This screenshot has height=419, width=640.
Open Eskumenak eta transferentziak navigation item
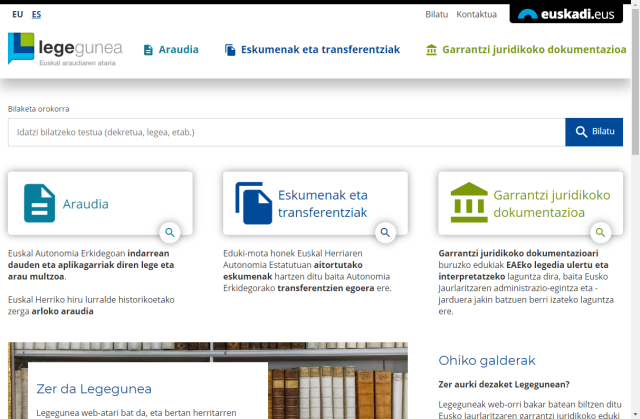pos(311,49)
